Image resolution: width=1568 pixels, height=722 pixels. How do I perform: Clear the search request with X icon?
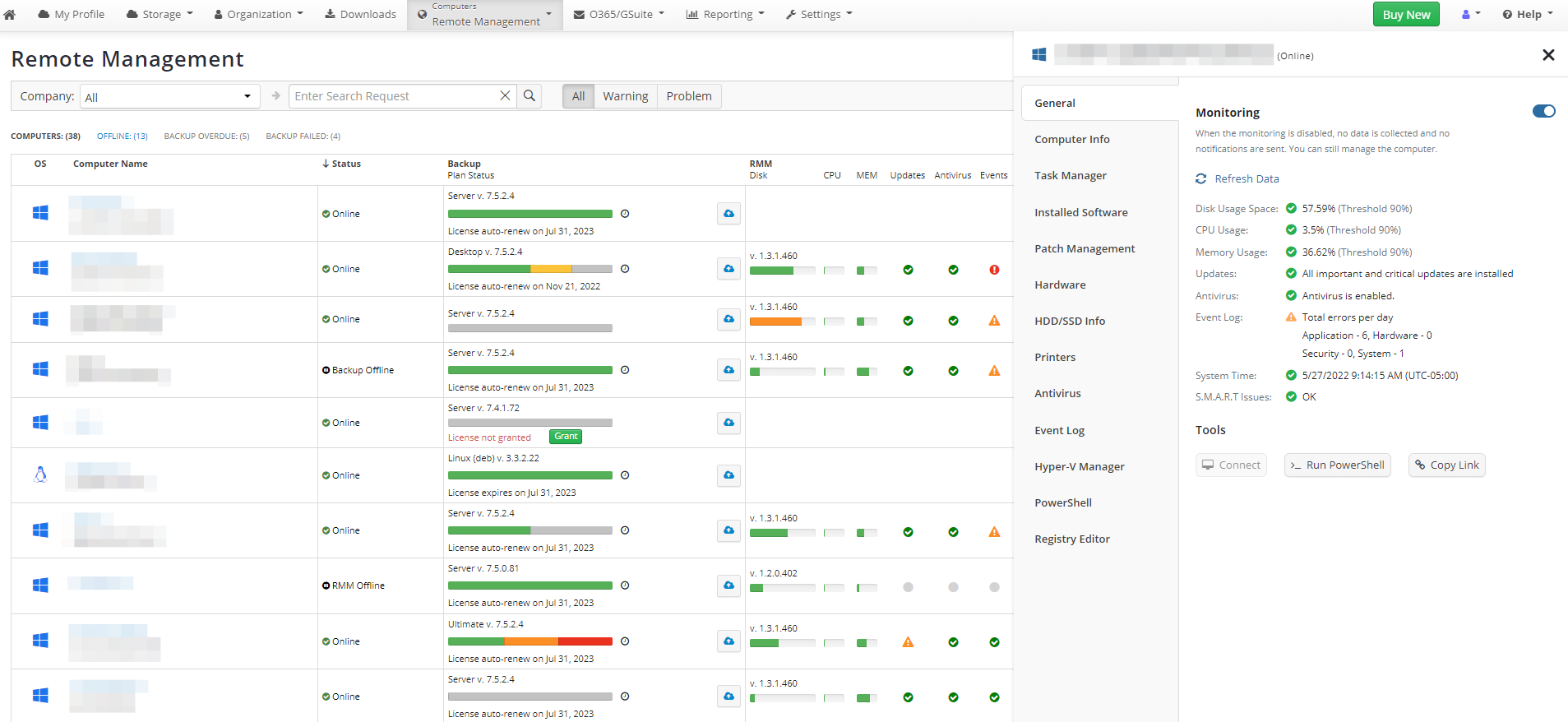[505, 96]
